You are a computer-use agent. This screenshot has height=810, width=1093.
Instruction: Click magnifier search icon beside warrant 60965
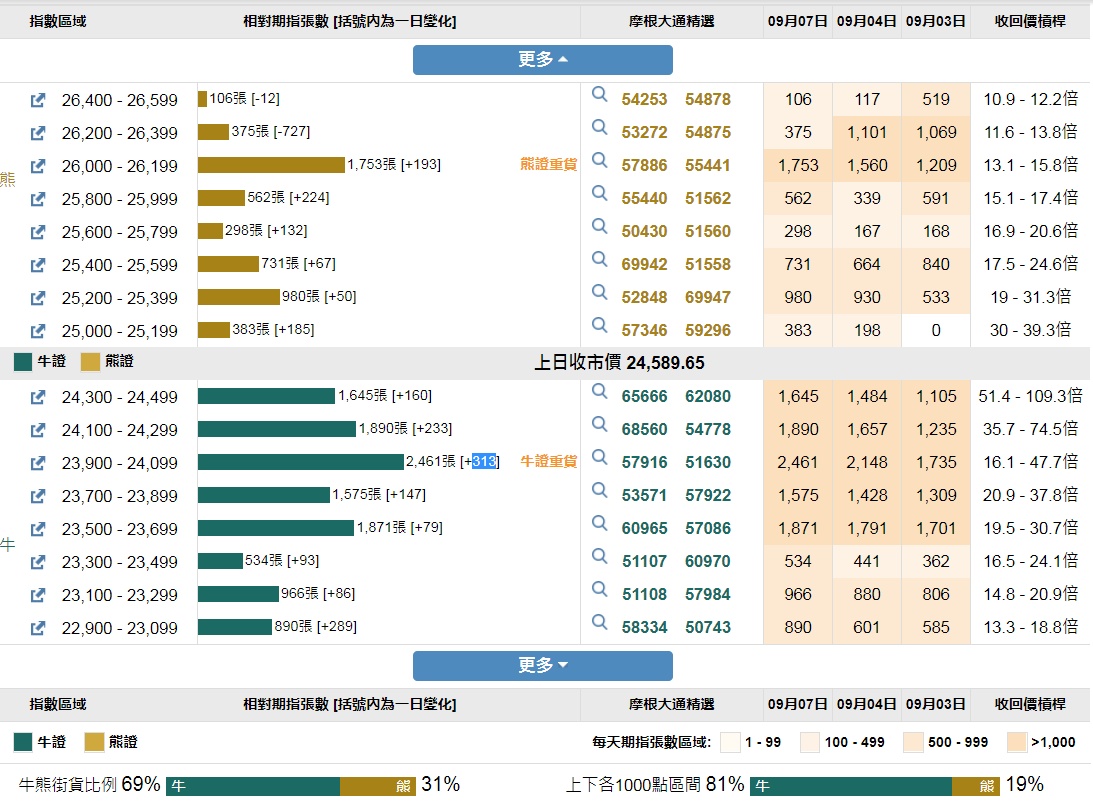(x=600, y=523)
